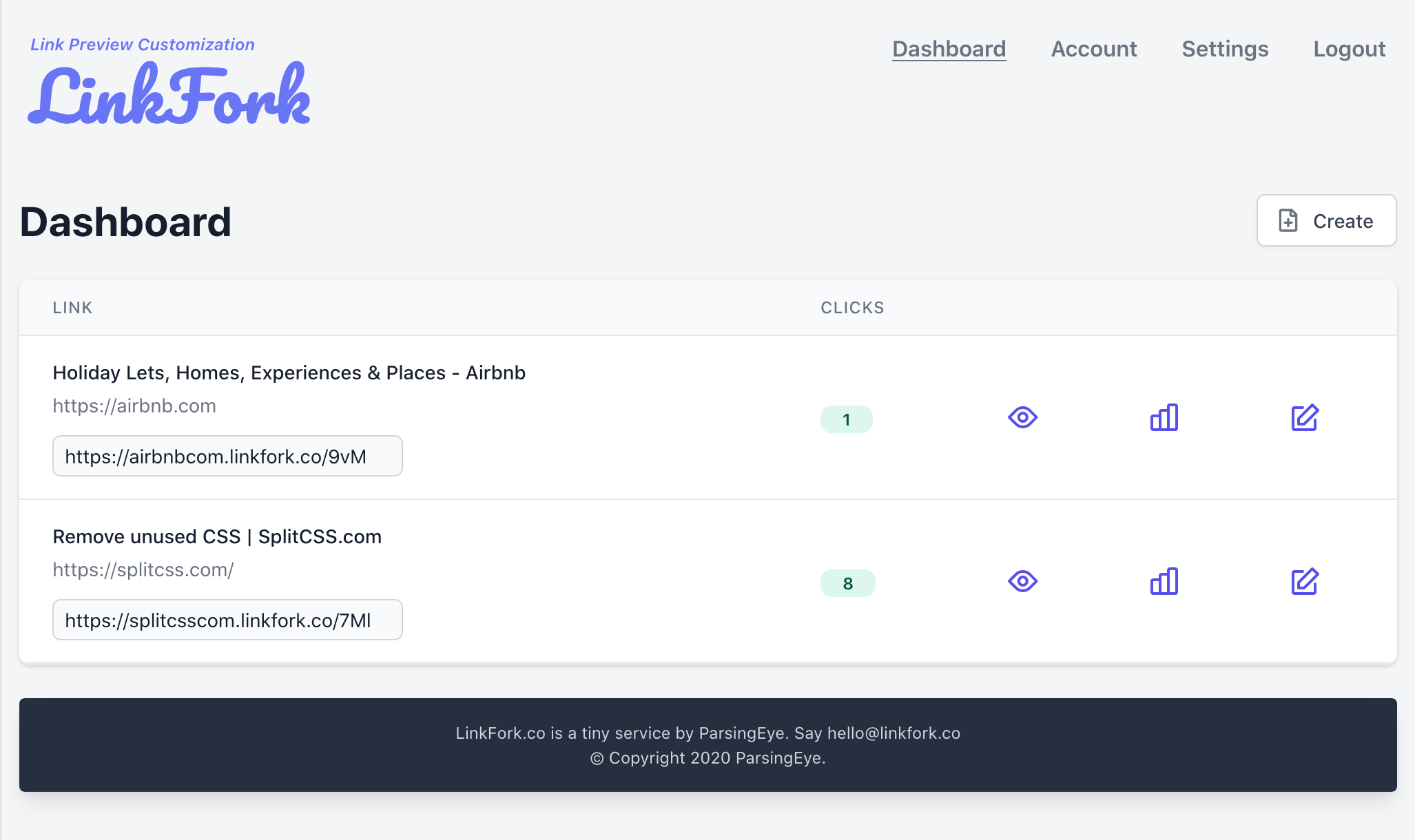Viewport: 1415px width, 840px height.
Task: Click the edit pencil icon for Airbnb link
Action: coord(1304,417)
